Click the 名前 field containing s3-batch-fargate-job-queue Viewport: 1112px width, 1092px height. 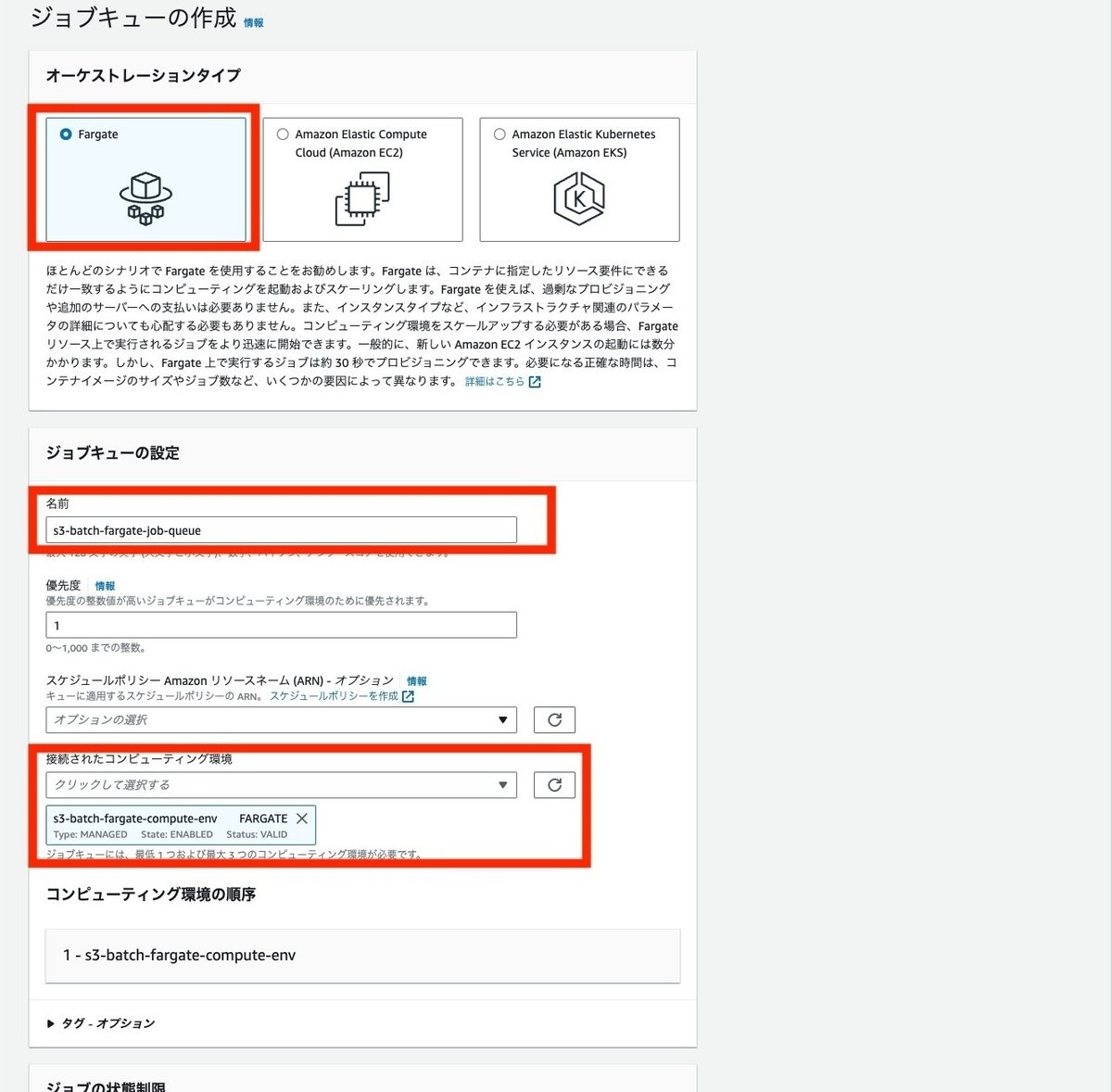coord(281,530)
